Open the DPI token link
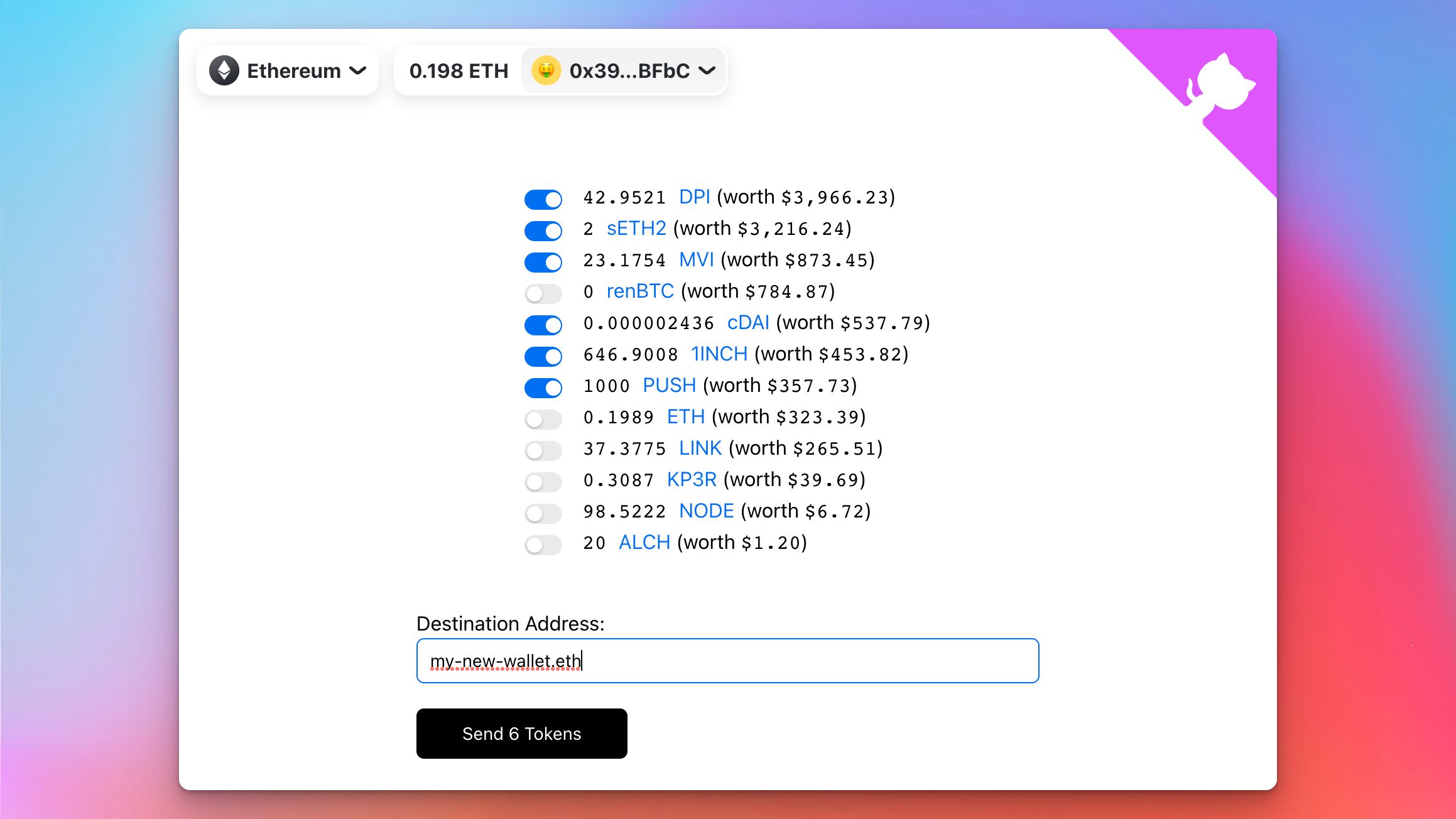1456x819 pixels. click(x=694, y=197)
